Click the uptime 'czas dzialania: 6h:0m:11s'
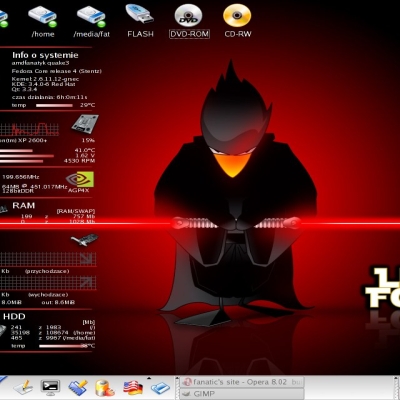Screen dimensions: 400x400 [50, 97]
